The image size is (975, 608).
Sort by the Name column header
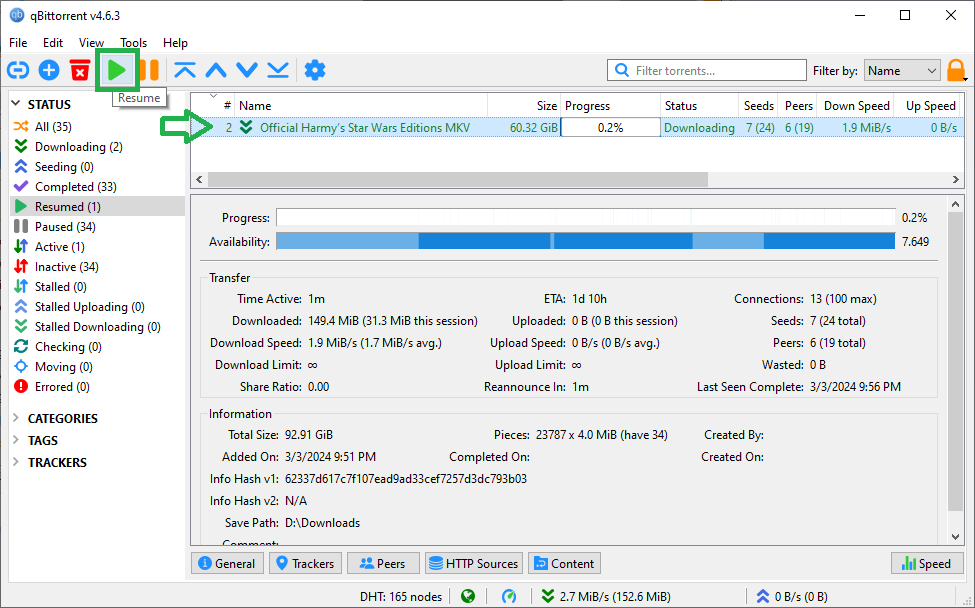click(361, 106)
